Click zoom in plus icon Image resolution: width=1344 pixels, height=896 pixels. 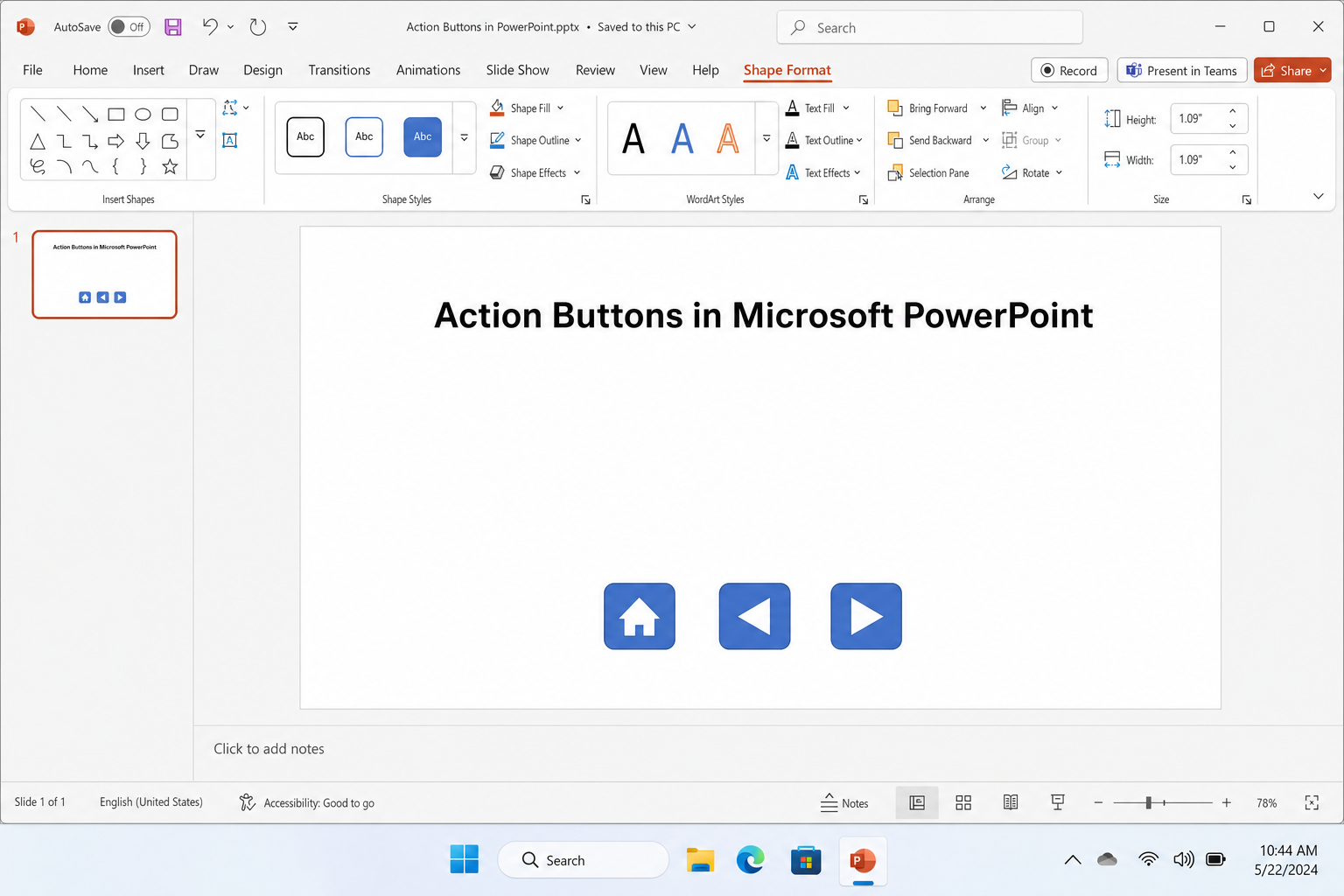tap(1227, 802)
